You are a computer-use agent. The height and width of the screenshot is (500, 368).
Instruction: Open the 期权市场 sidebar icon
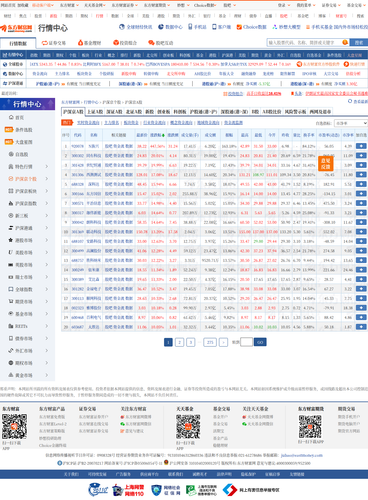[11, 363]
